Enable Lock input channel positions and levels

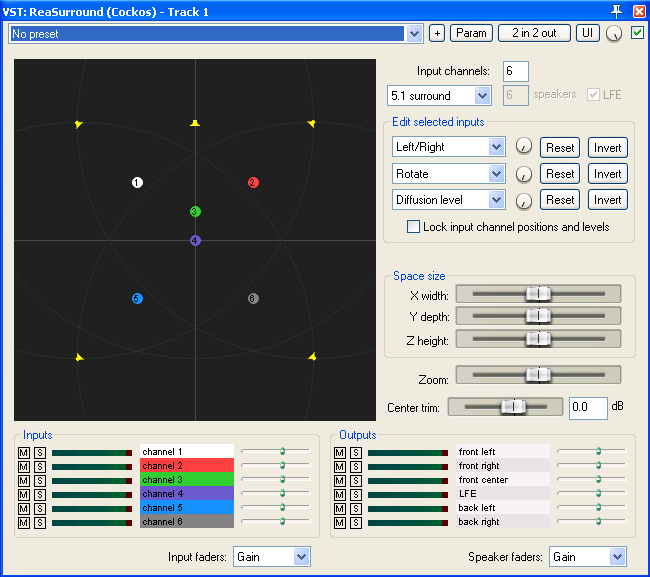[413, 227]
